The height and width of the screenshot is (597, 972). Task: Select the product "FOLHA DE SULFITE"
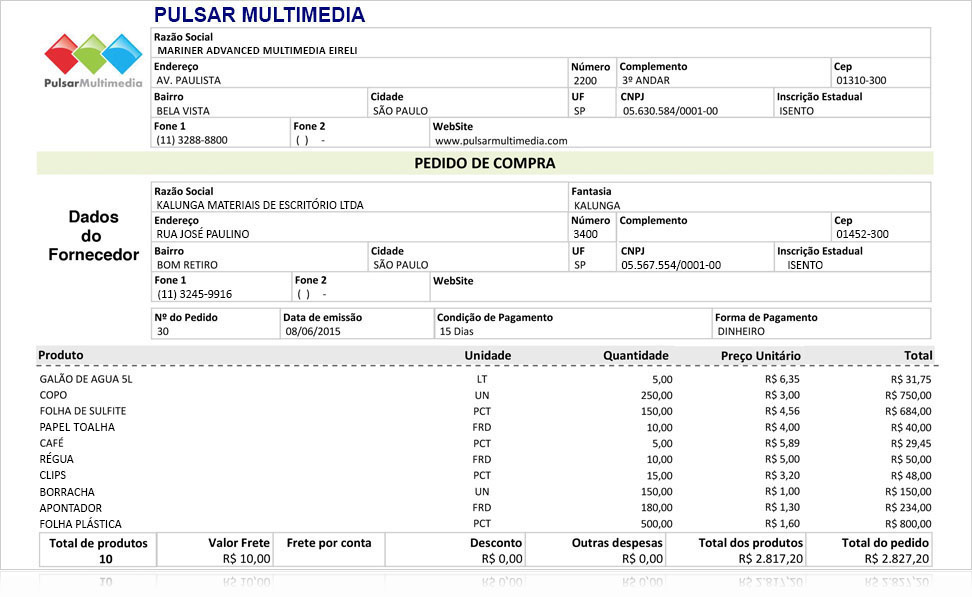click(x=83, y=412)
